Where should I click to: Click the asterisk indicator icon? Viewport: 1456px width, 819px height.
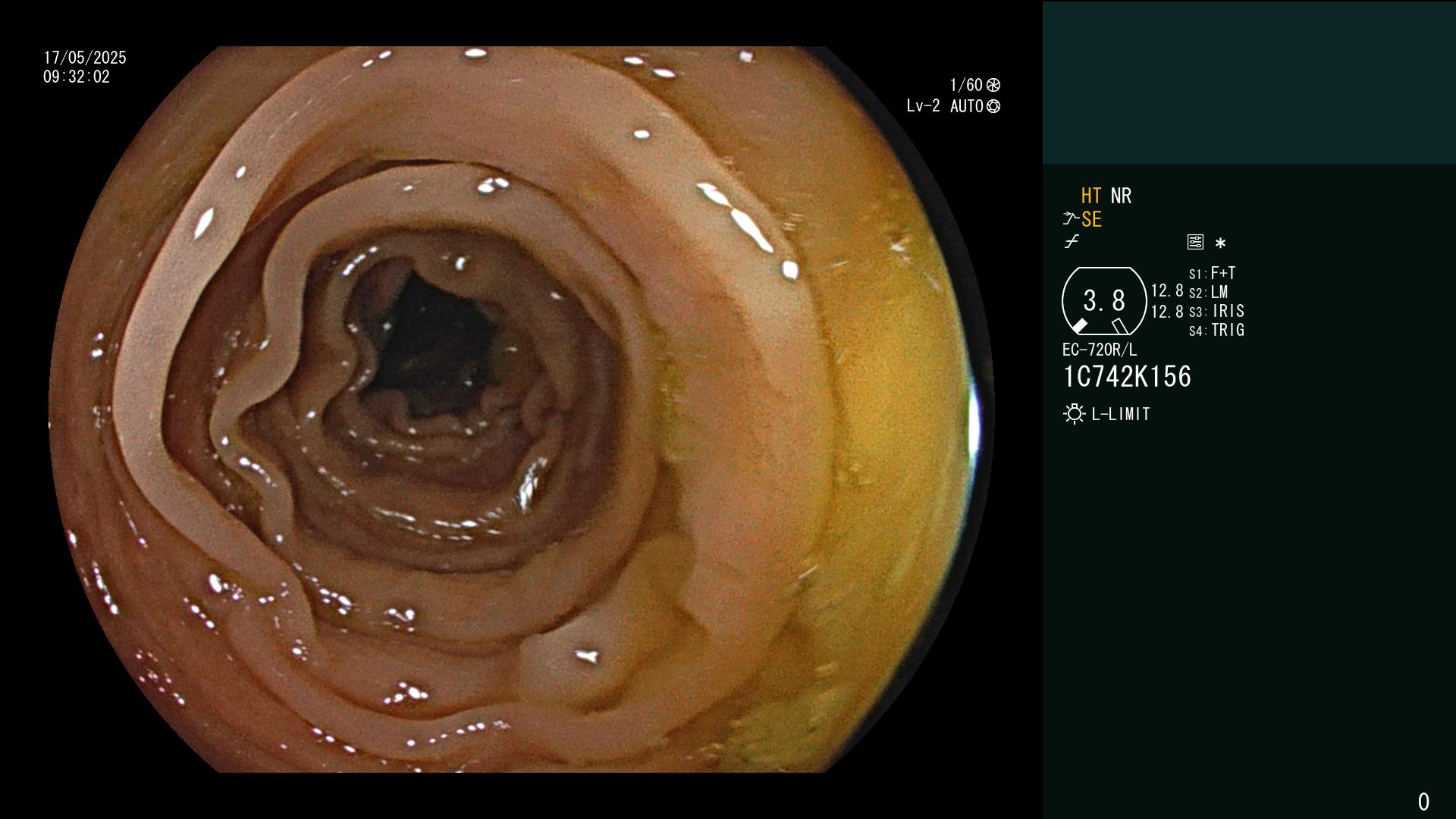(x=1220, y=243)
